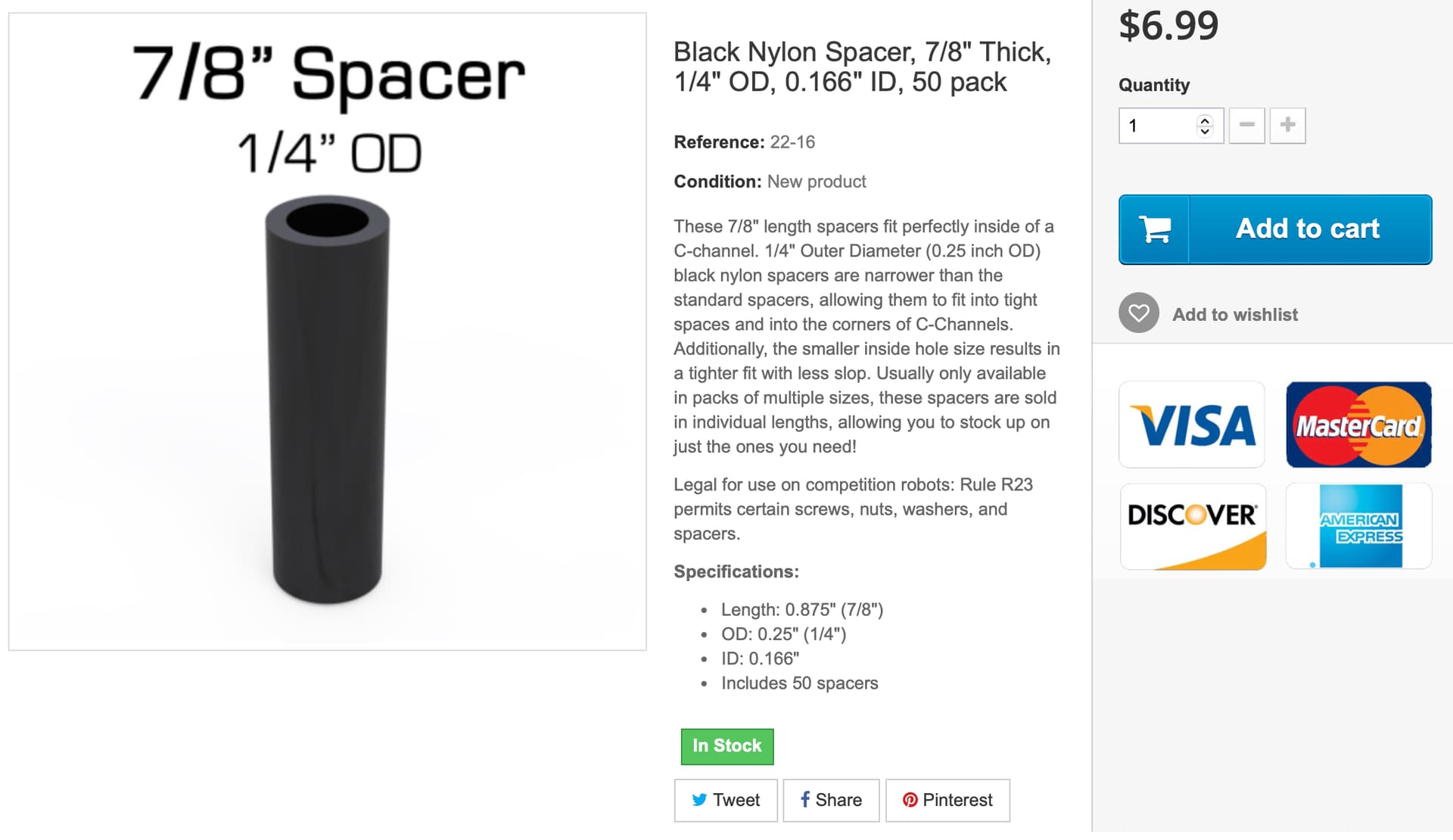The height and width of the screenshot is (840, 1453).
Task: Click the Facebook Share button
Action: coord(831,800)
